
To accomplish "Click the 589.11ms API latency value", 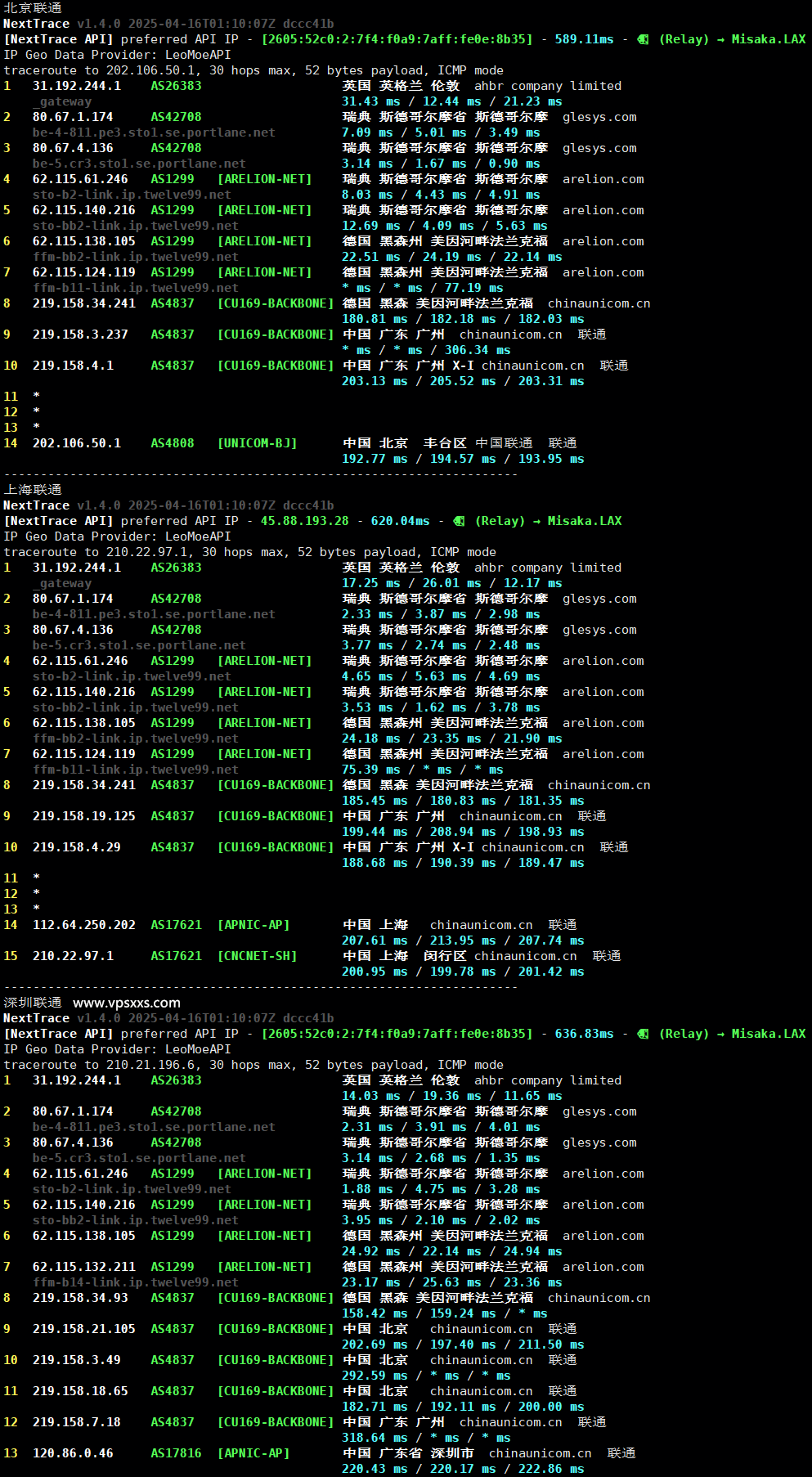I will click(x=584, y=39).
